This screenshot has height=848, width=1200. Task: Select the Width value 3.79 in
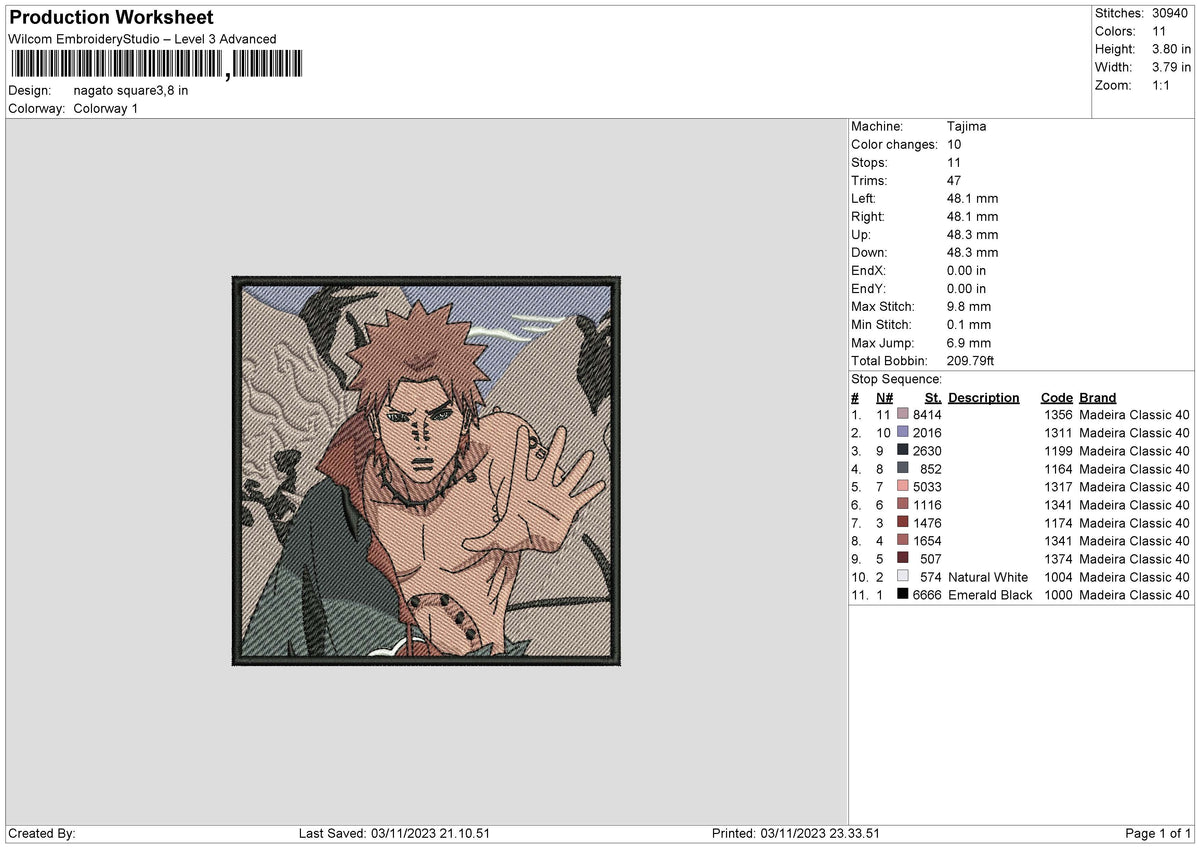[1171, 67]
